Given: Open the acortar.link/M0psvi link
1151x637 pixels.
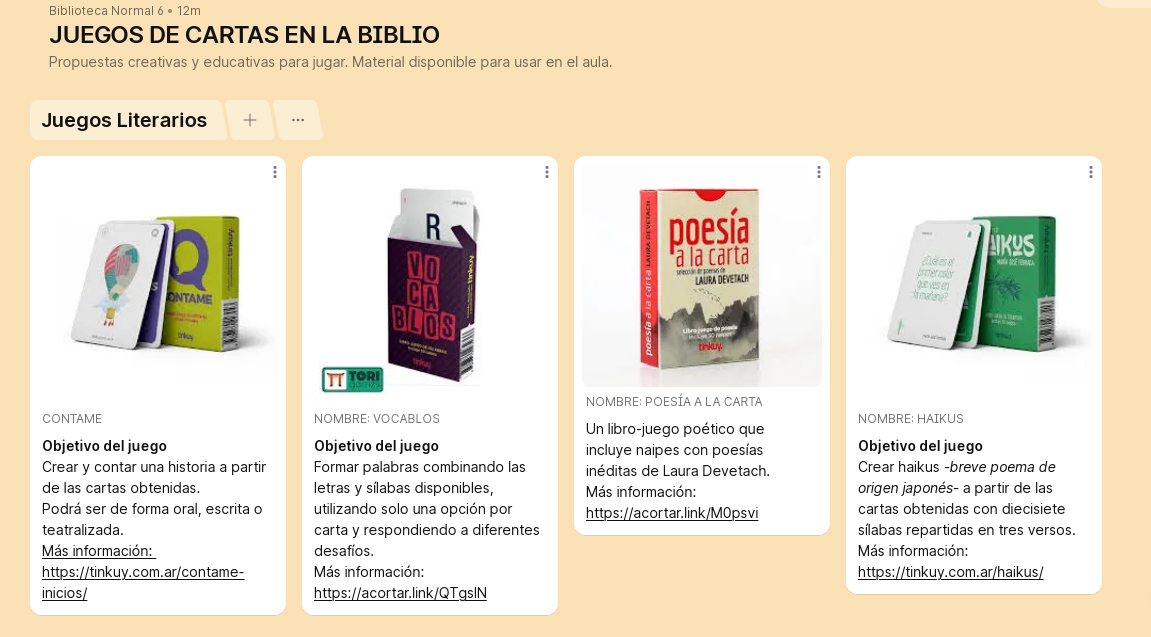Looking at the screenshot, I should (672, 513).
